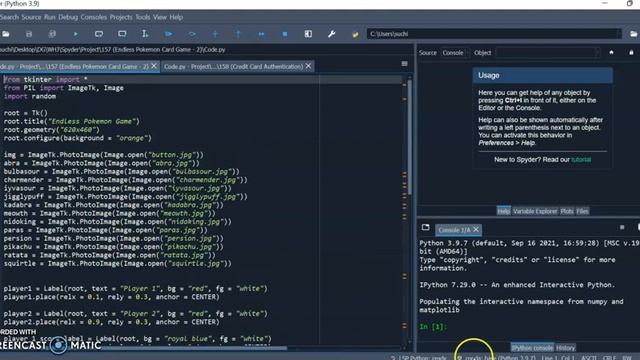Image resolution: width=640 pixels, height=360 pixels.
Task: Run current cell and advance
Action: pos(122,34)
